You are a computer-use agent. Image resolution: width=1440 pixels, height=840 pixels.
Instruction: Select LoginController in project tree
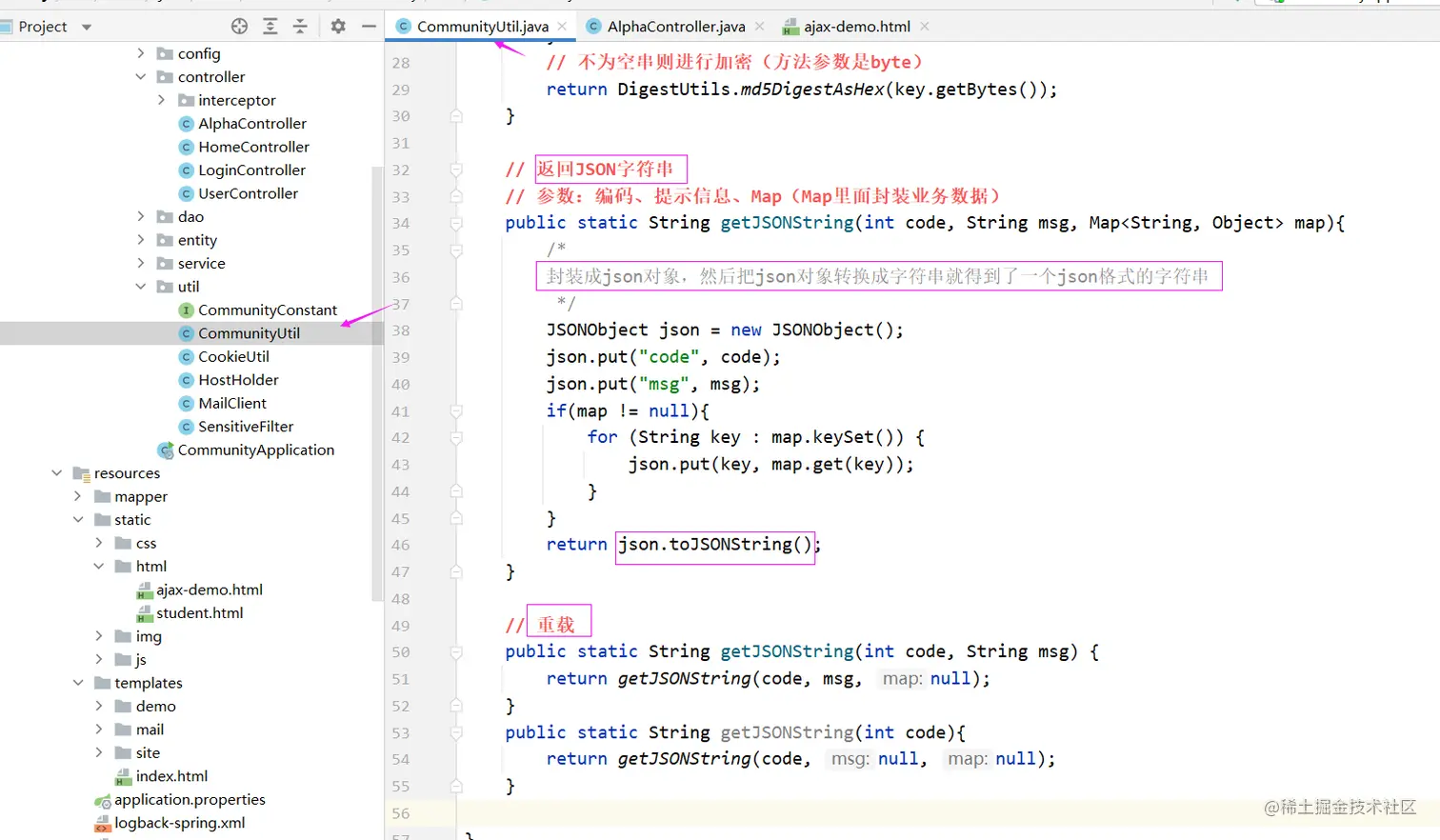251,170
